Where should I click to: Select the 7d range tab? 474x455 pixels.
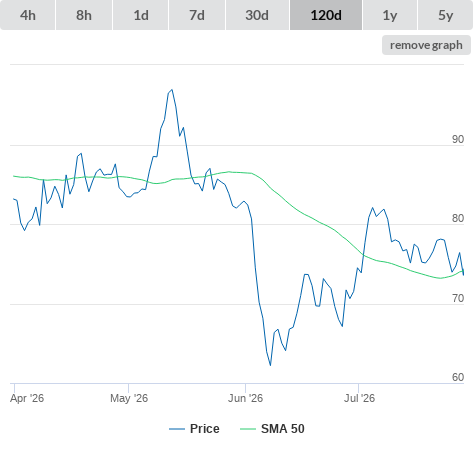tap(197, 15)
